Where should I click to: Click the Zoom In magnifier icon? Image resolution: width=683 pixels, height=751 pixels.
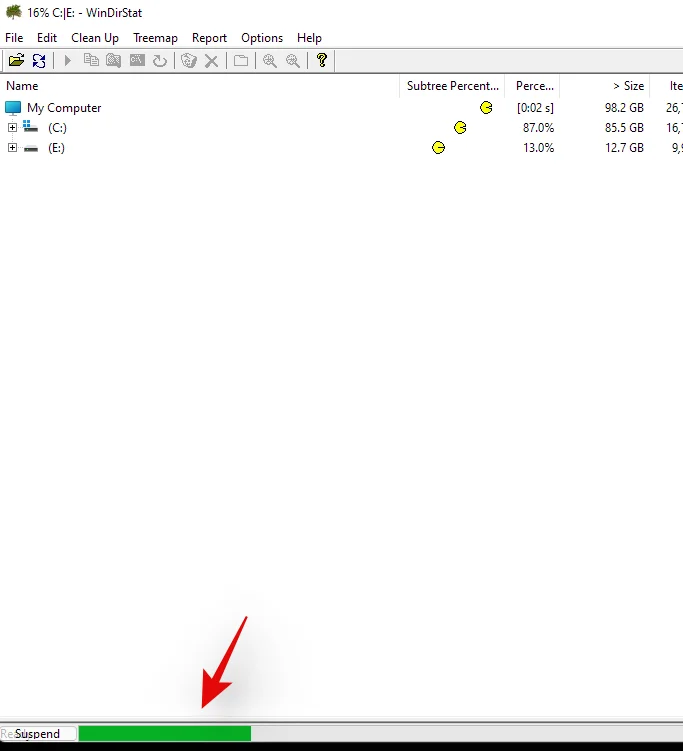(269, 61)
